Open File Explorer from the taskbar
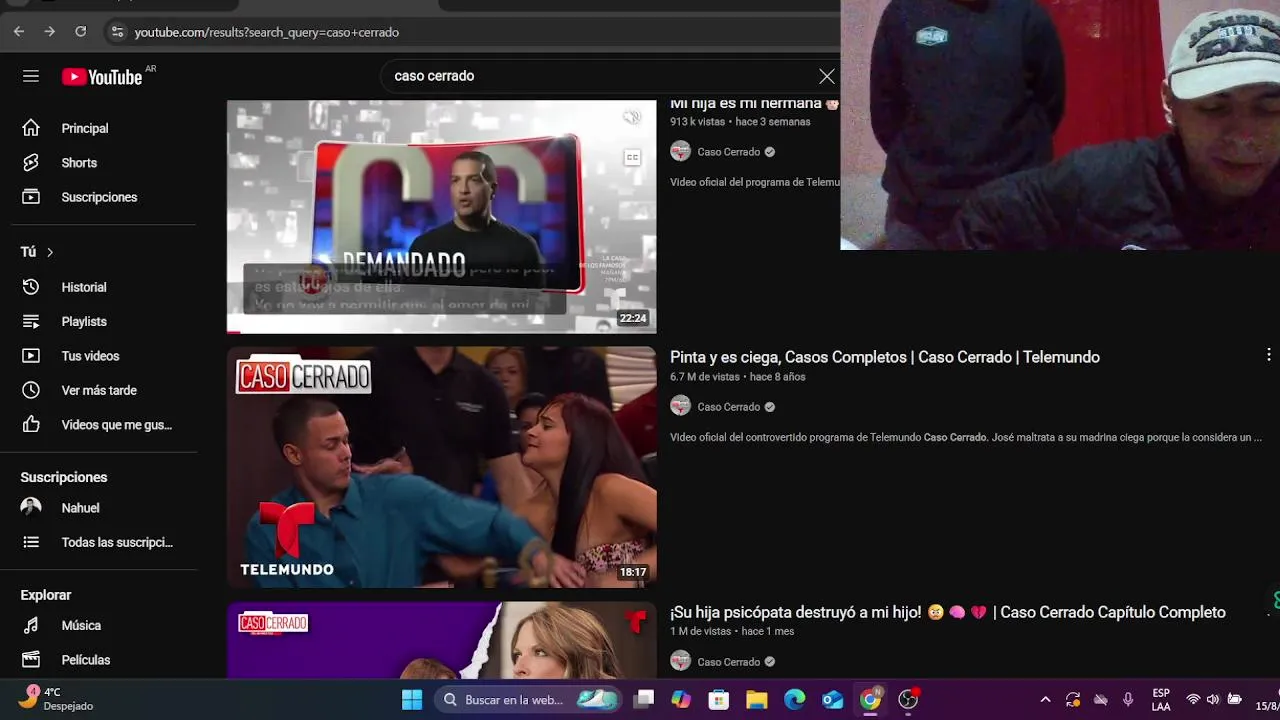Viewport: 1280px width, 720px height. coord(757,699)
